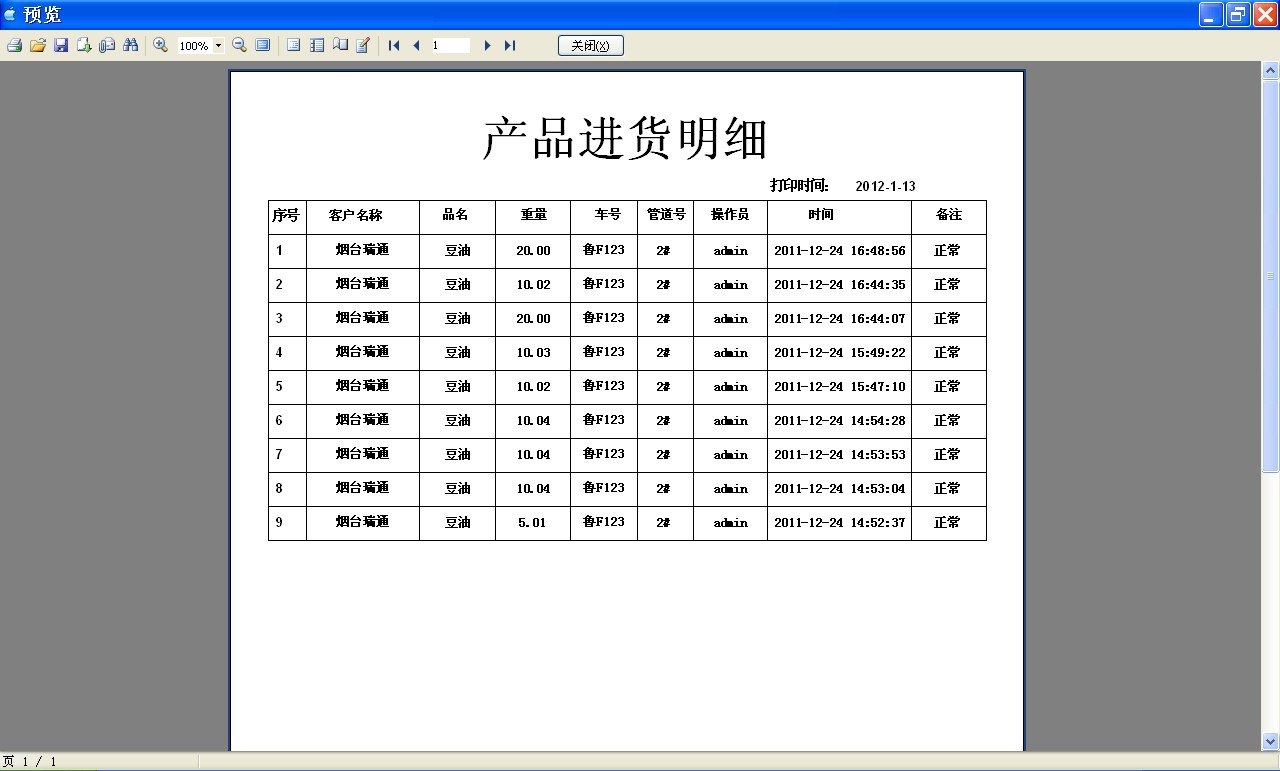The width and height of the screenshot is (1280, 771).
Task: Click the Export document icon
Action: pos(84,45)
